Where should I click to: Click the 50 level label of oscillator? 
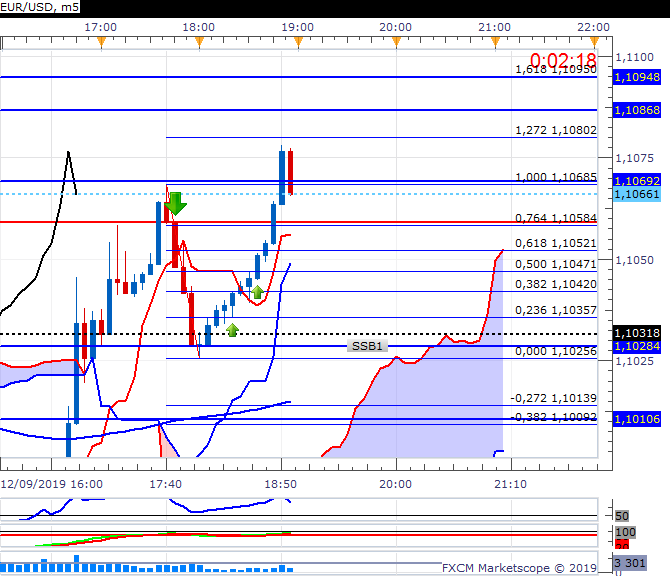tap(622, 516)
